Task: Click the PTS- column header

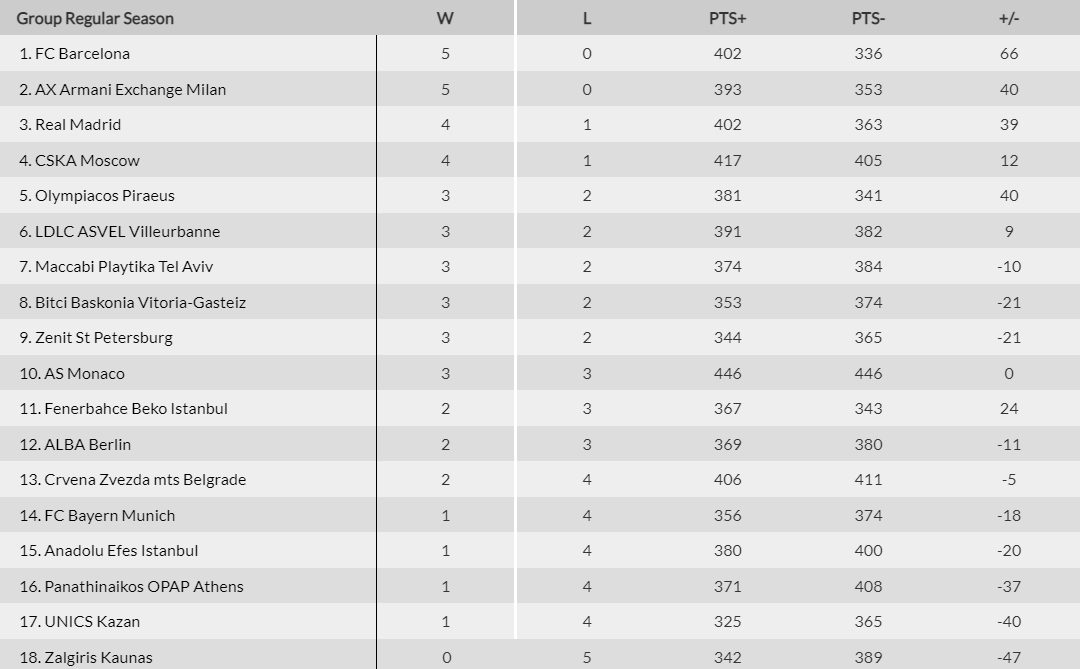Action: pyautogui.click(x=868, y=19)
